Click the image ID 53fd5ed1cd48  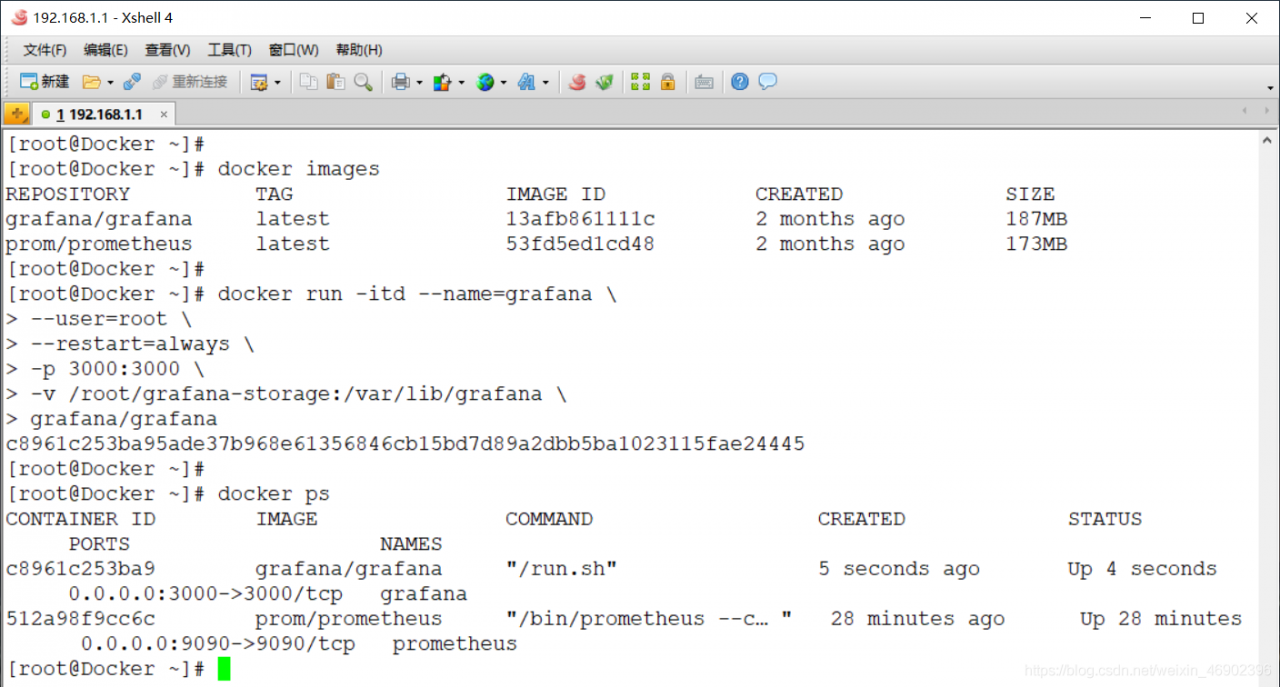click(580, 244)
